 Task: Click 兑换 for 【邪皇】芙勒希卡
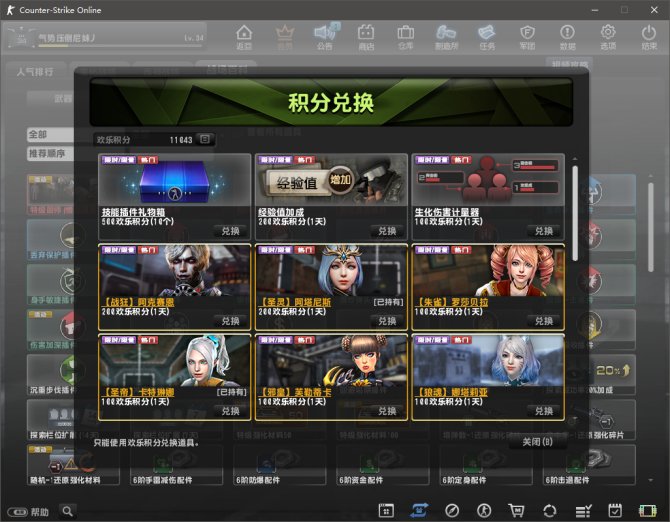[x=387, y=411]
